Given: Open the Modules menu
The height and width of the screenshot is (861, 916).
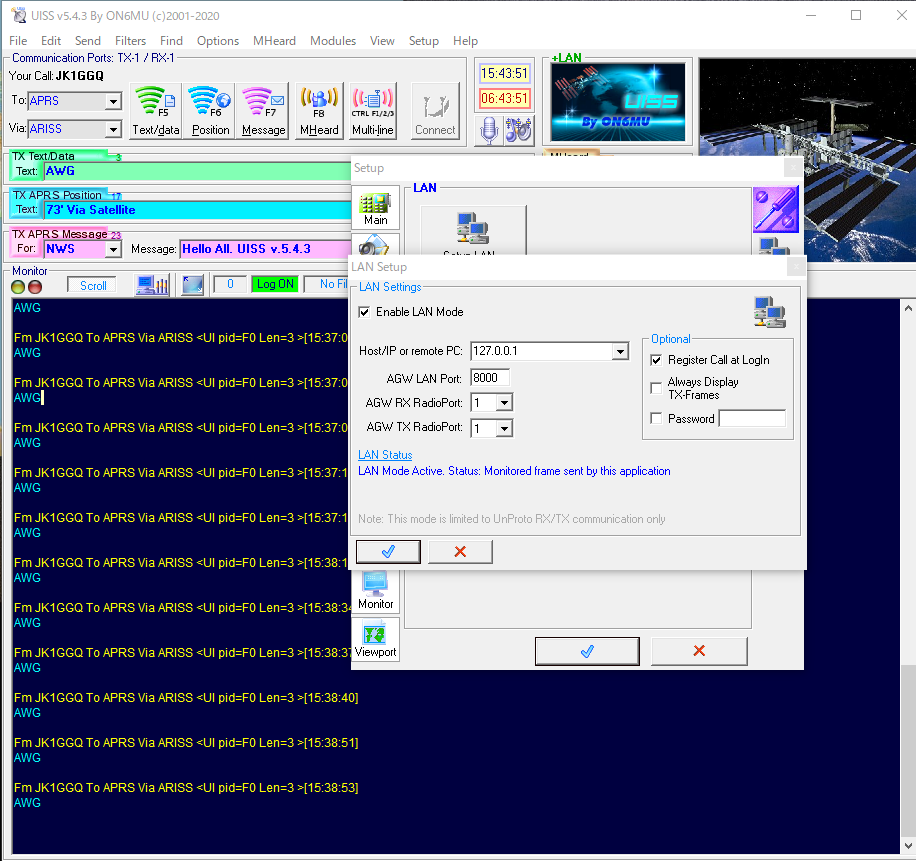Looking at the screenshot, I should [332, 41].
